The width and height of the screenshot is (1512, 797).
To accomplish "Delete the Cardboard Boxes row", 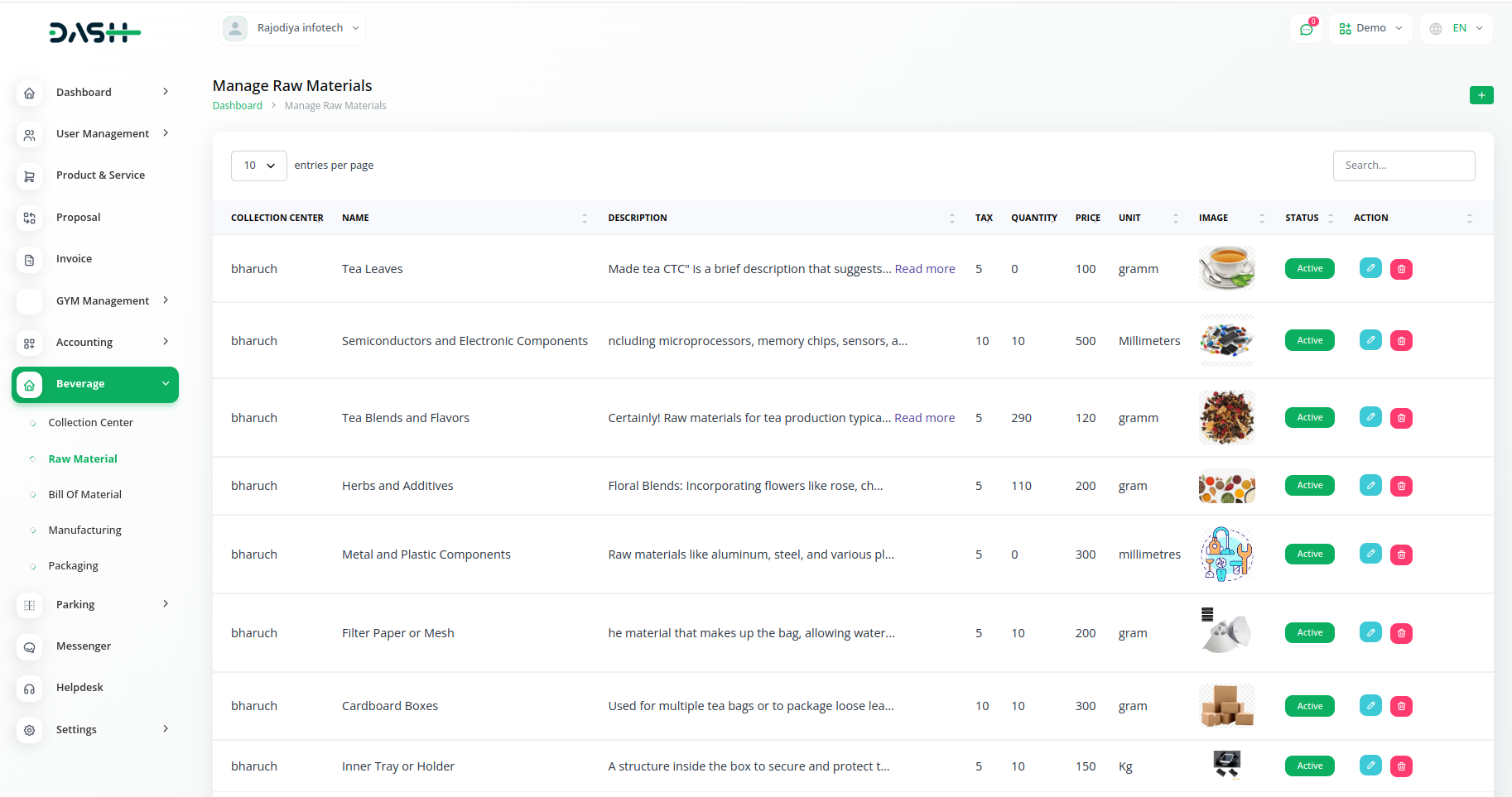I will click(1401, 706).
